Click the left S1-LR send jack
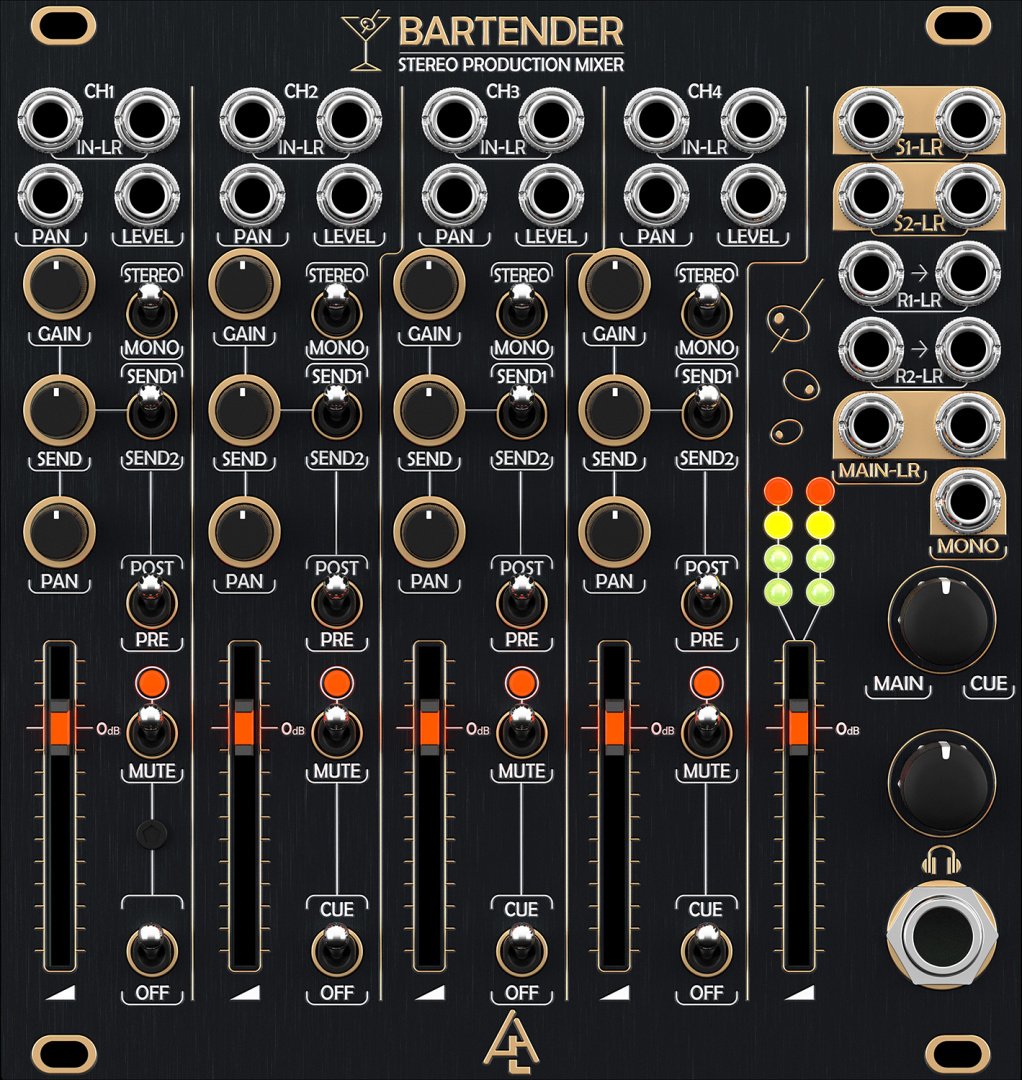Image resolution: width=1022 pixels, height=1080 pixels. 871,120
